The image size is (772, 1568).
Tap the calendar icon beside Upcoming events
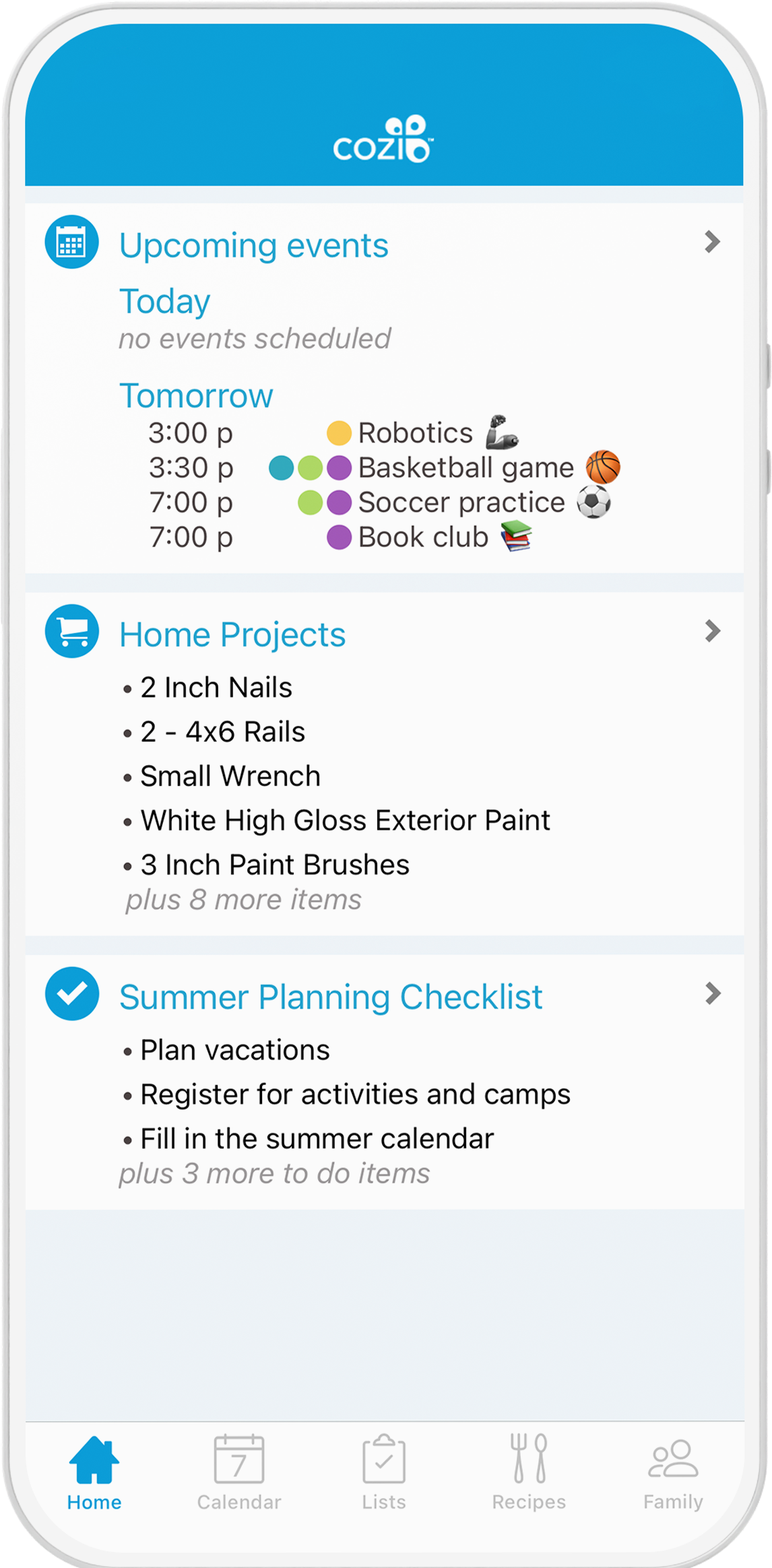pos(72,242)
